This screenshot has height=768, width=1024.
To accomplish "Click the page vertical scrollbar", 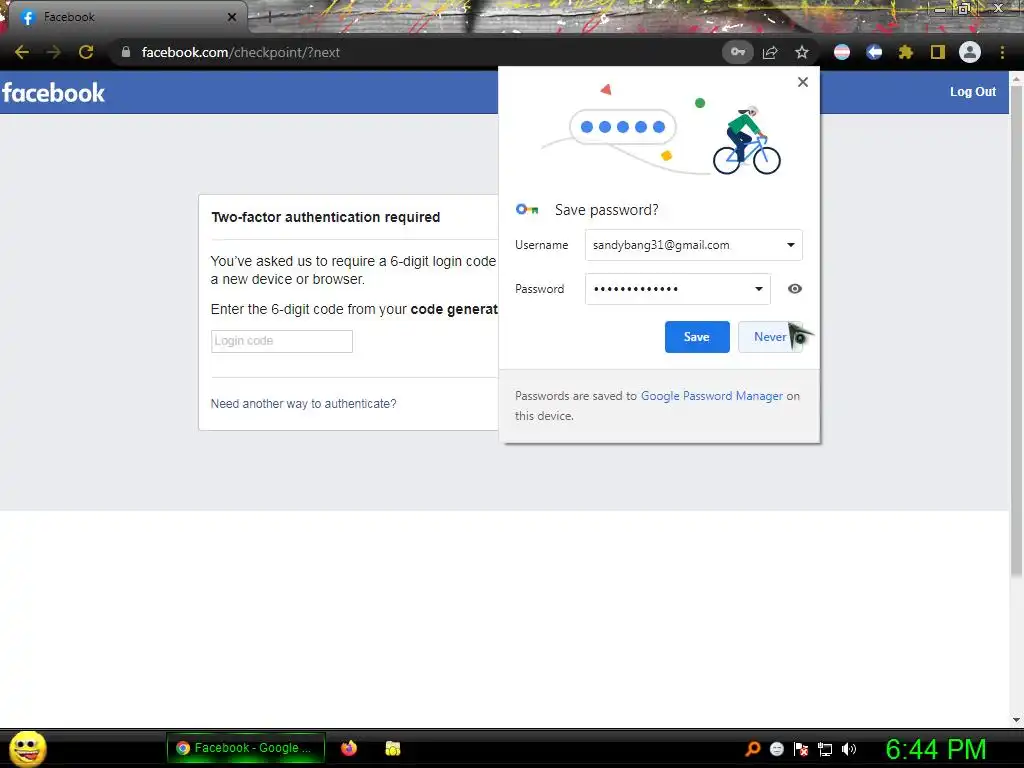I will 1016,330.
